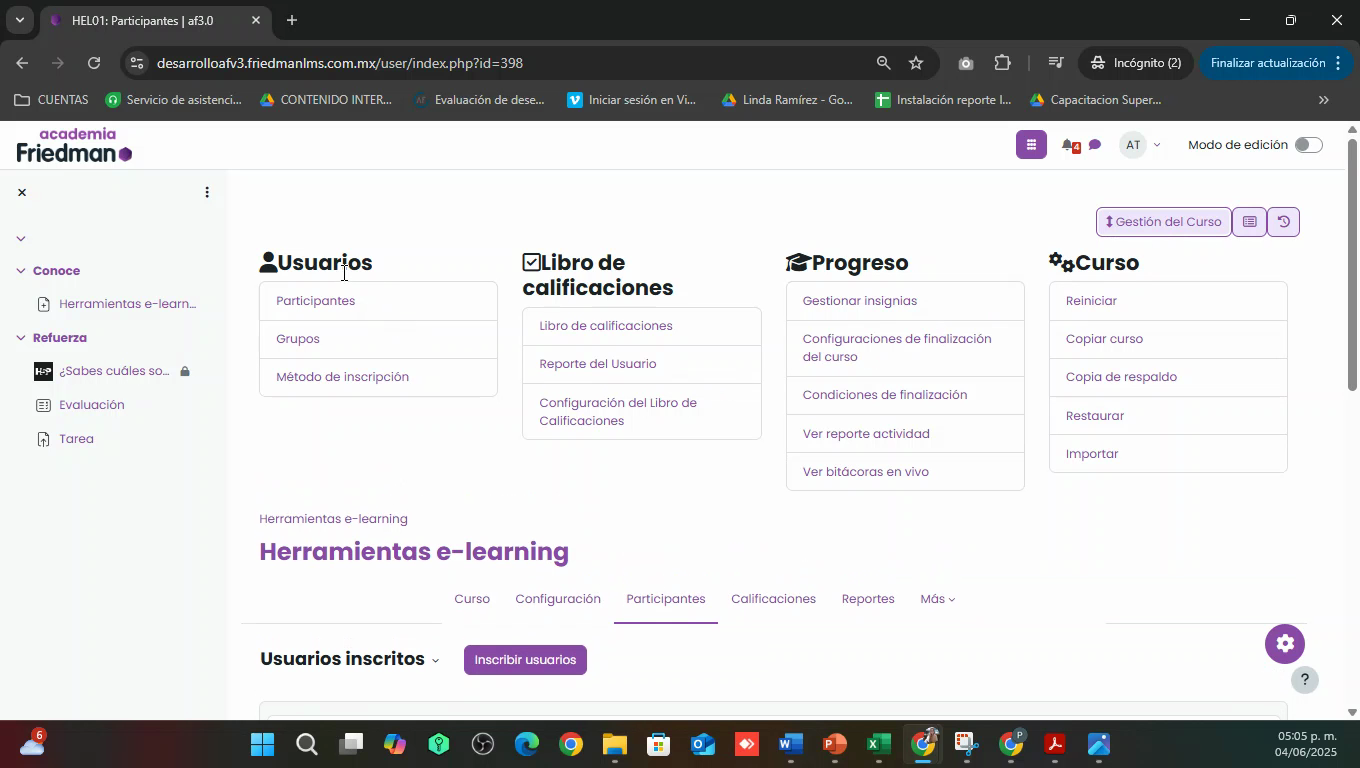
Task: Open Word from the taskbar
Action: point(790,744)
